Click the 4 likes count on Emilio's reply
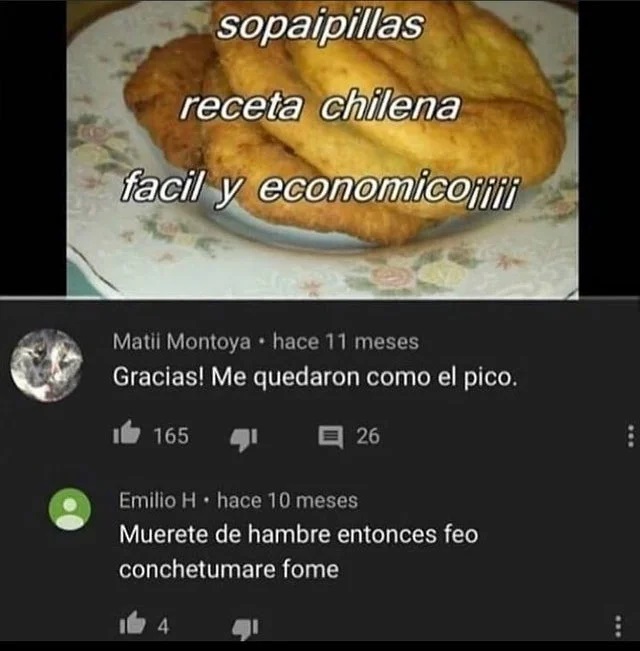Screen dimensions: 640x651 point(164,626)
